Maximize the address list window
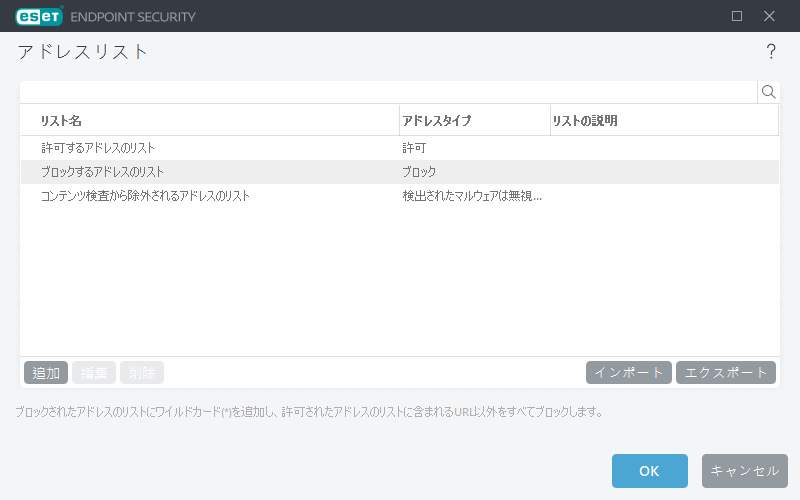The width and height of the screenshot is (800, 500). (x=737, y=16)
